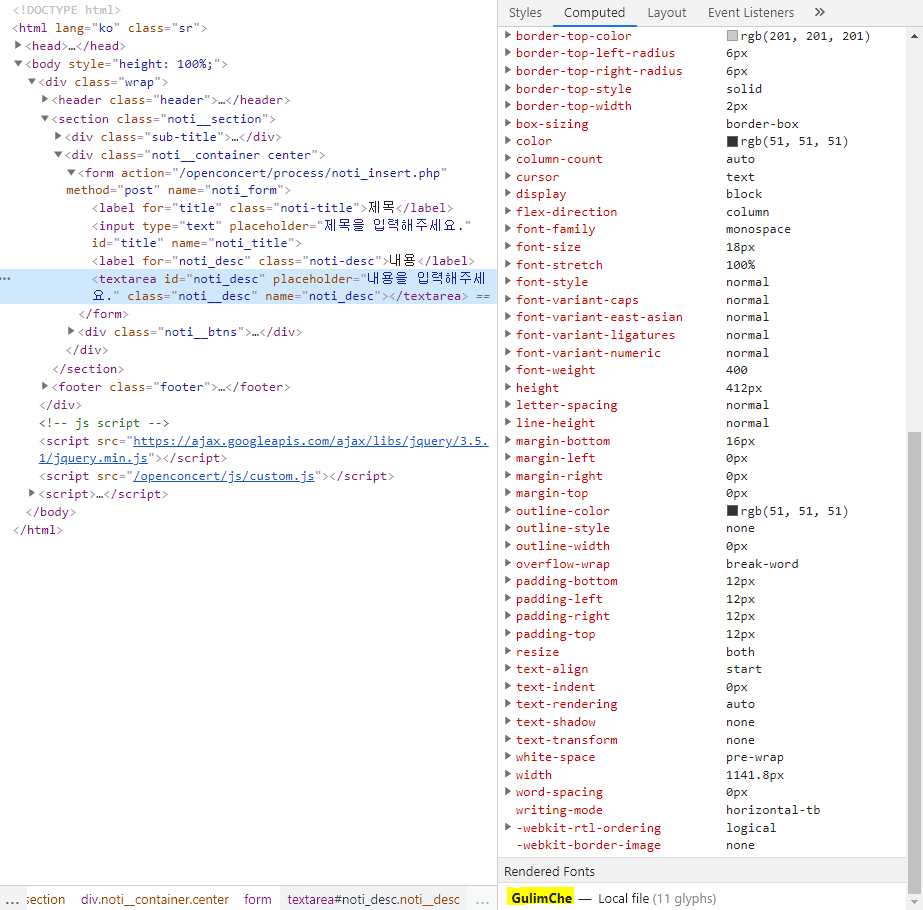Expand the header class header node
923x910 pixels.
[45, 99]
